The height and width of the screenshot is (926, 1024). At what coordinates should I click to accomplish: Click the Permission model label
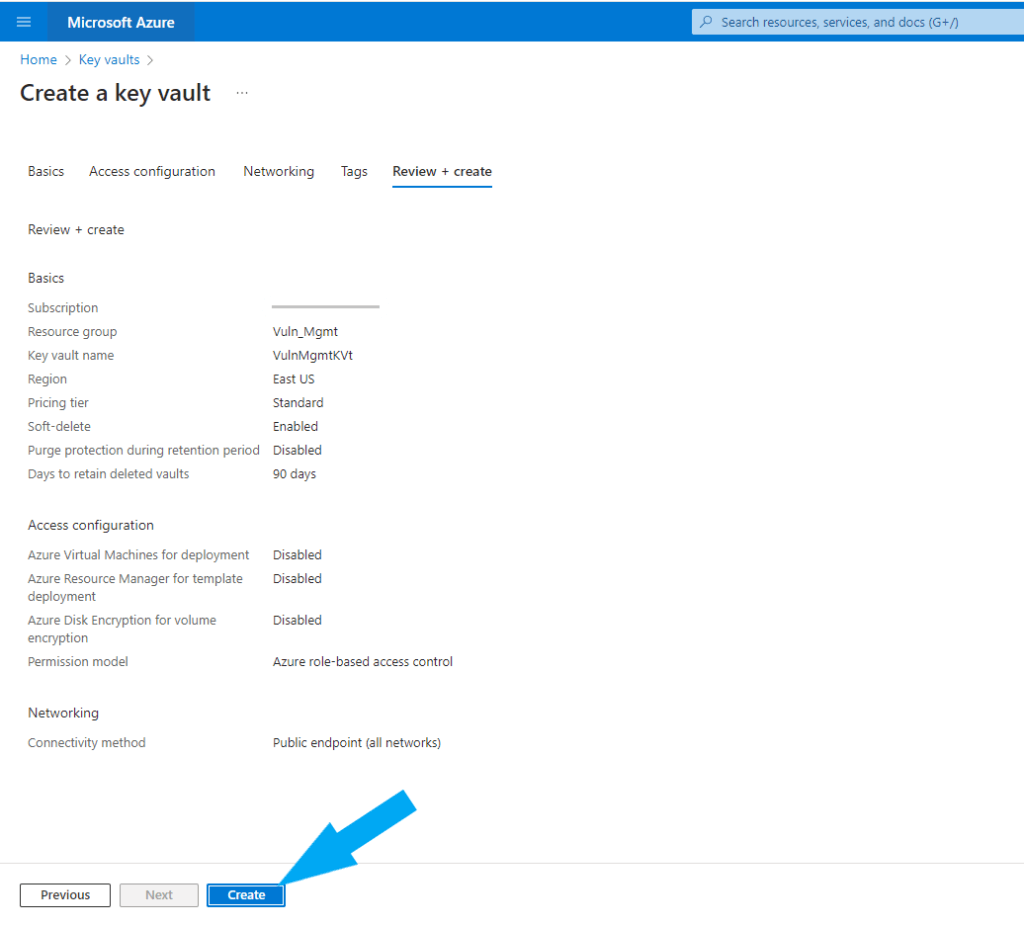(78, 662)
